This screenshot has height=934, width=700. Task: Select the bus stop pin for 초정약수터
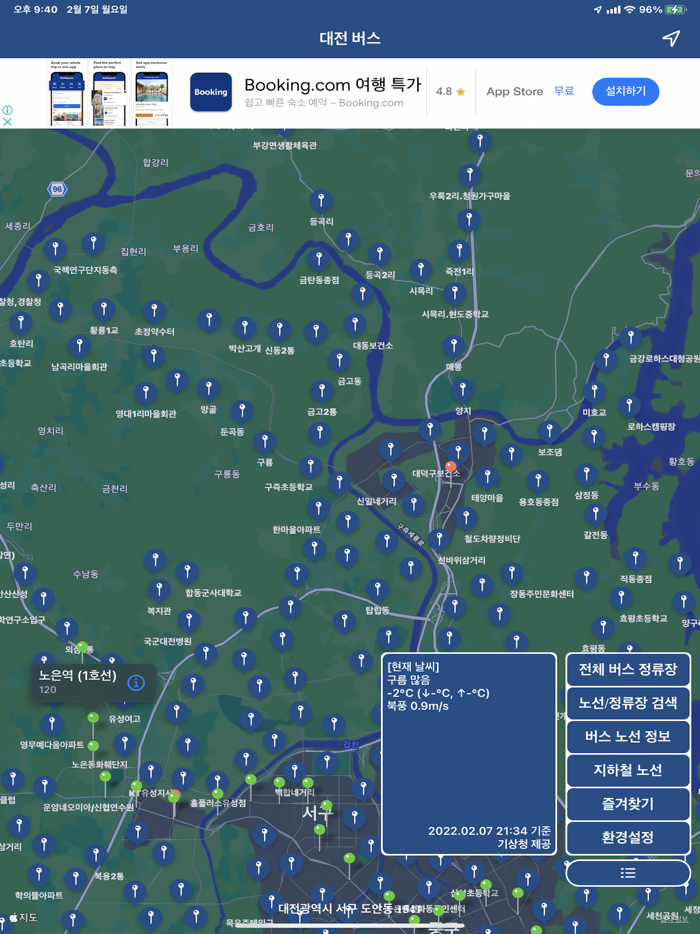(x=154, y=312)
